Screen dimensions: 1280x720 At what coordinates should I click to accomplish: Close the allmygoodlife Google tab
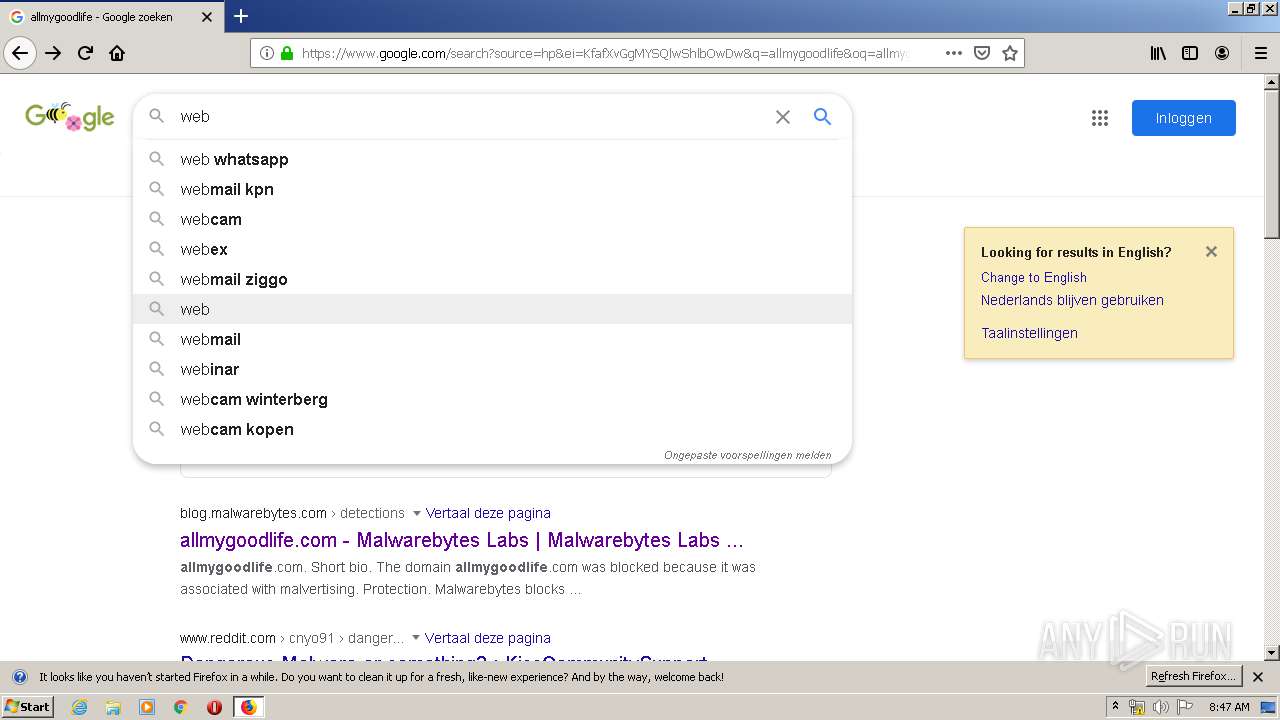(x=207, y=17)
